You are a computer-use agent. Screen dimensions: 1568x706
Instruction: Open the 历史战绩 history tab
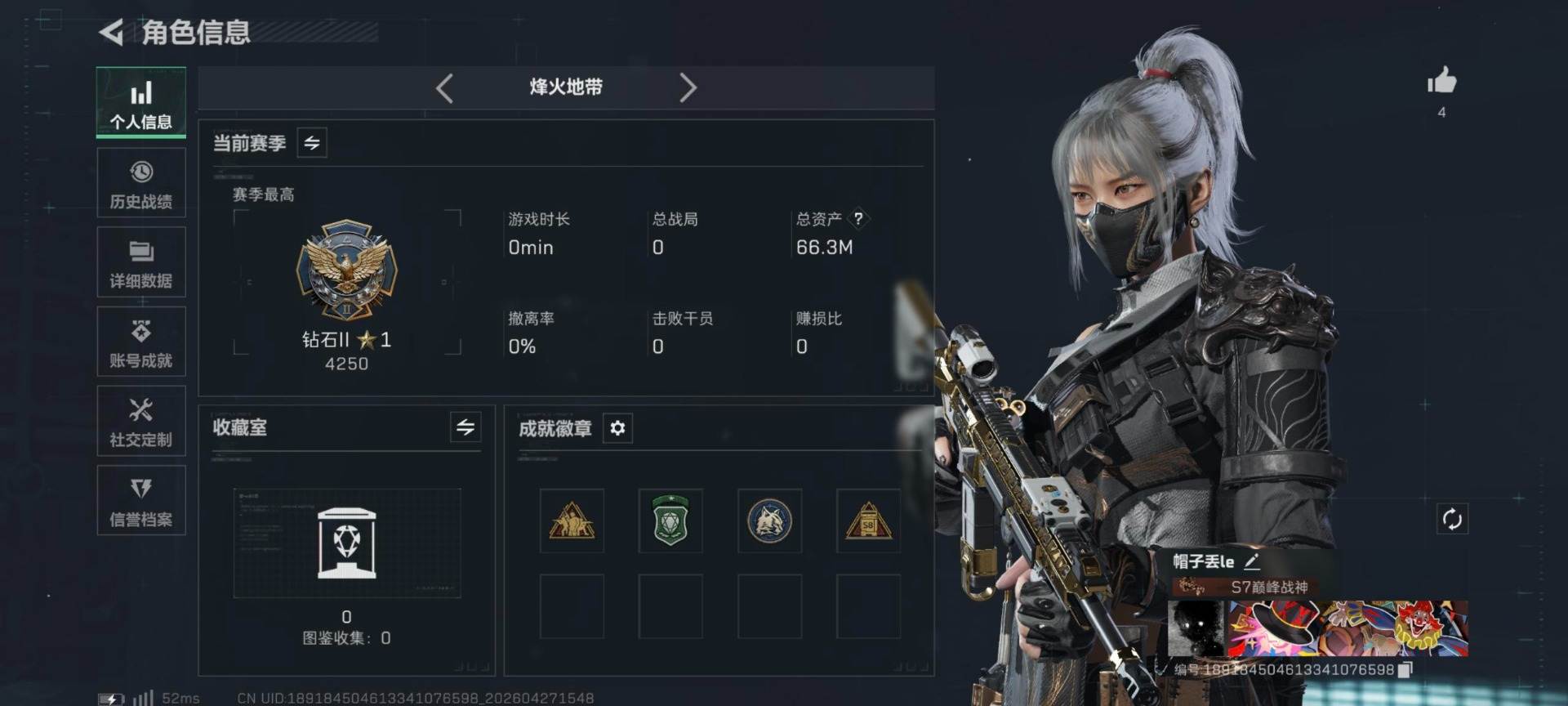(141, 183)
